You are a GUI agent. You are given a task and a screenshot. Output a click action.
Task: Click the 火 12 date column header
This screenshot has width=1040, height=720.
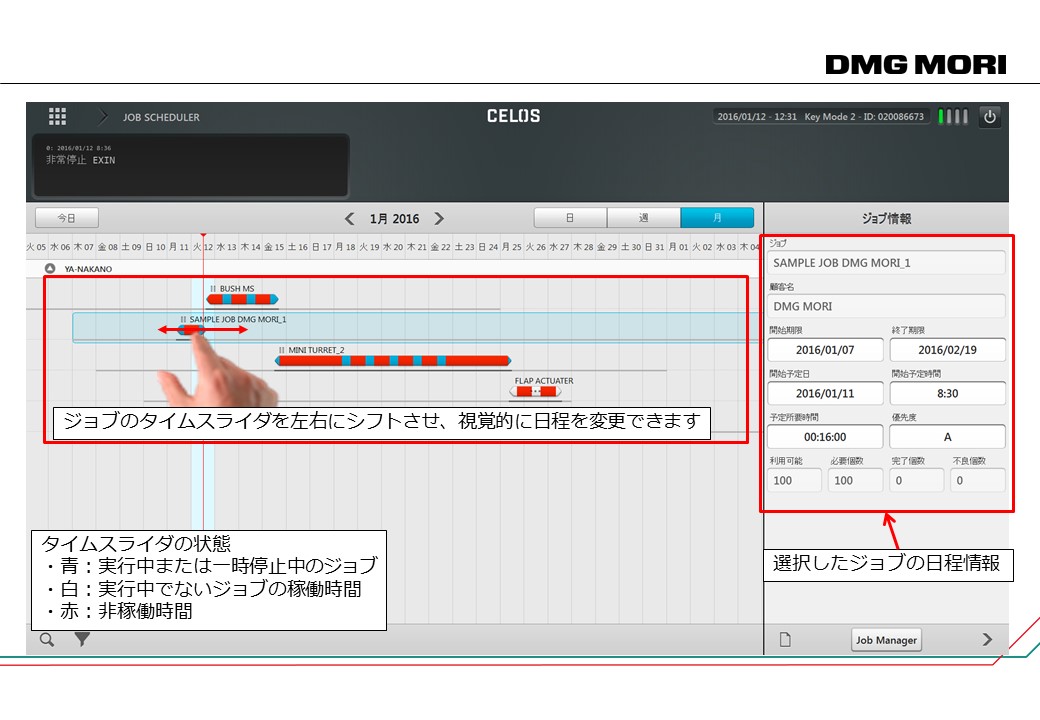203,247
